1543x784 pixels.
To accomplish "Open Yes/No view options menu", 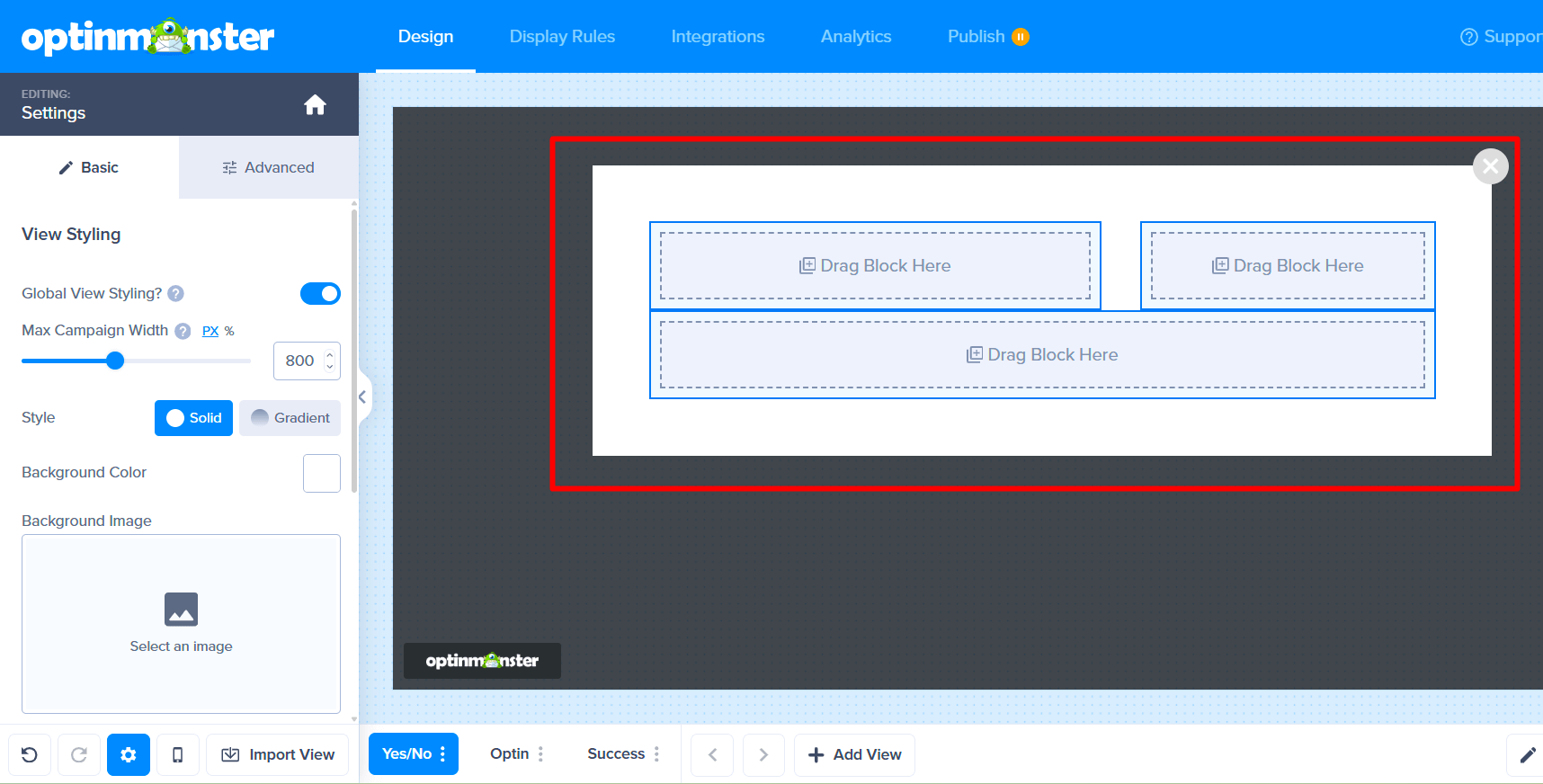I will pos(442,754).
